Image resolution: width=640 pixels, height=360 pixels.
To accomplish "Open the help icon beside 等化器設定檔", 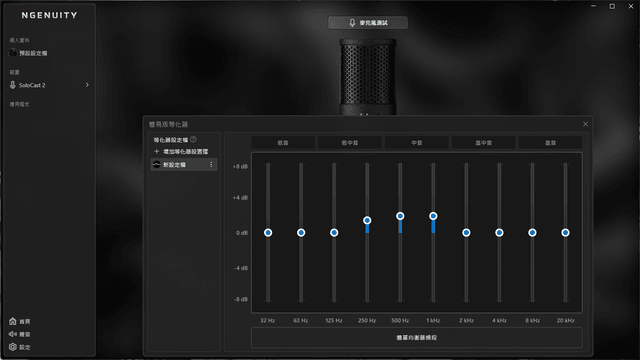I will (x=193, y=139).
